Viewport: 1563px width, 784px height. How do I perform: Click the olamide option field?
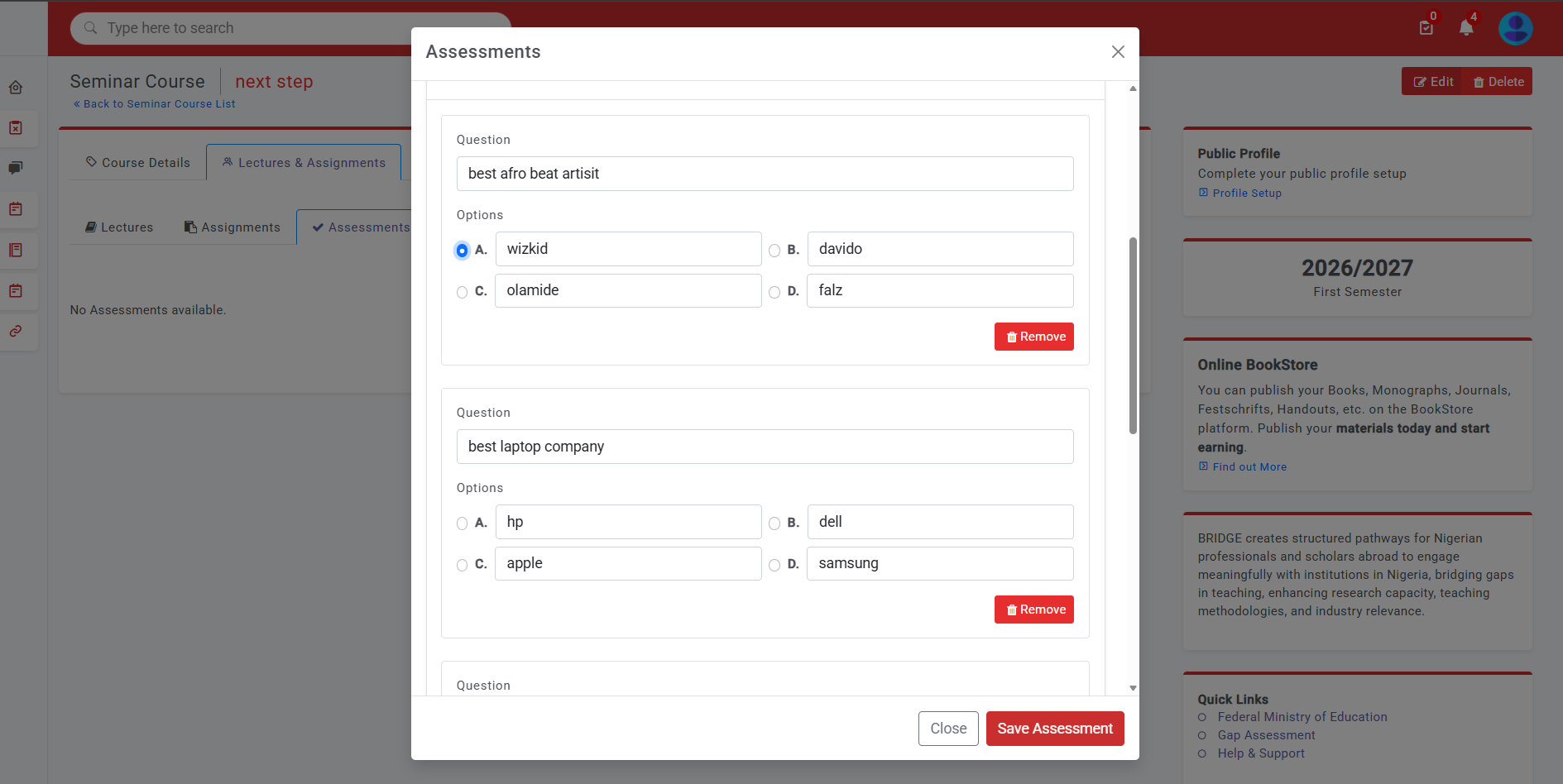[629, 290]
